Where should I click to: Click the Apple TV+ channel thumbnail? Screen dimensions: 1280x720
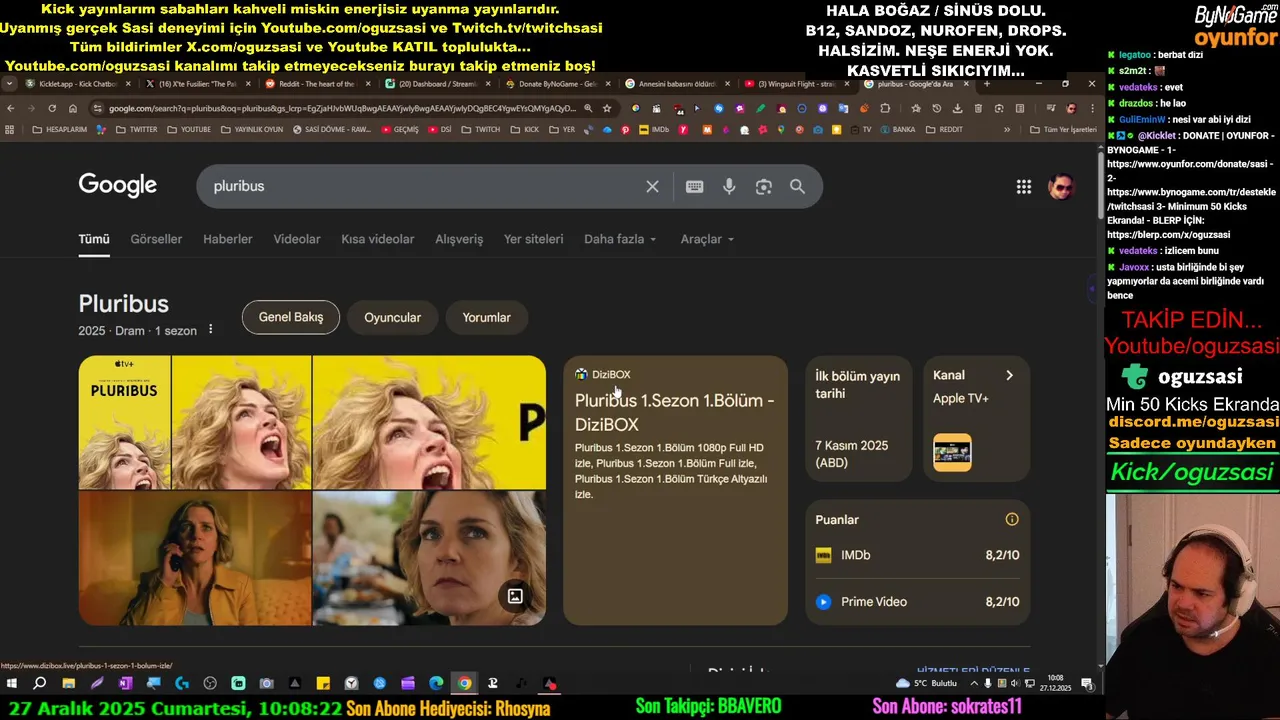[x=952, y=452]
